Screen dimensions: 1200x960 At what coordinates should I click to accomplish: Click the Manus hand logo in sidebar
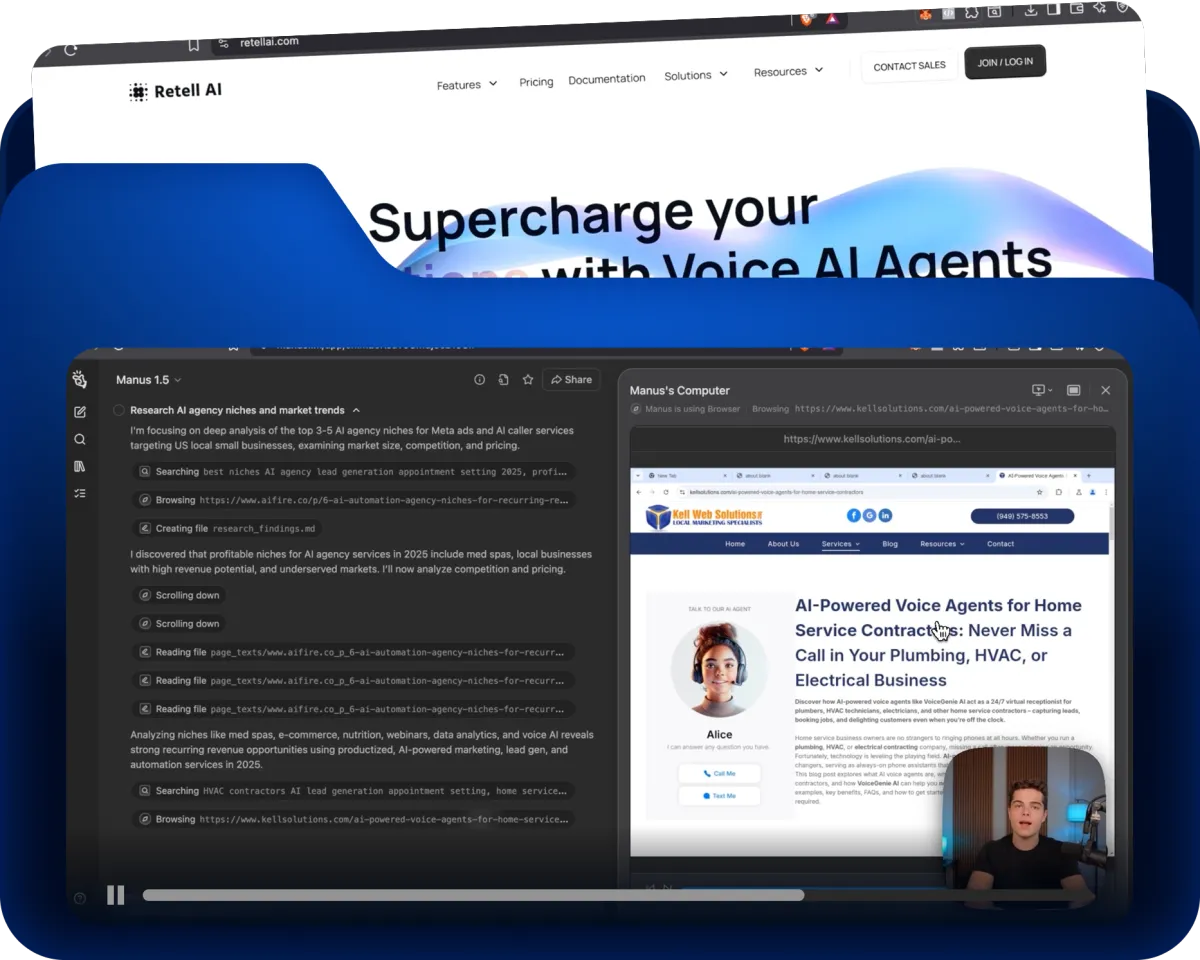click(80, 380)
